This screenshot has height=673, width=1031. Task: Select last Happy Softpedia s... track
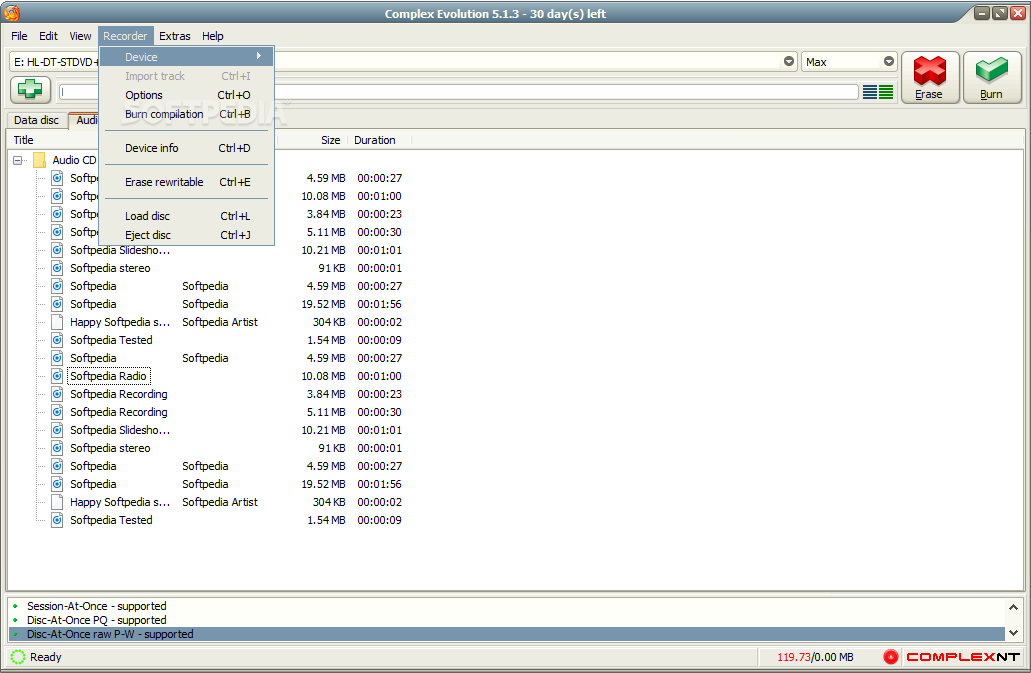[x=120, y=502]
